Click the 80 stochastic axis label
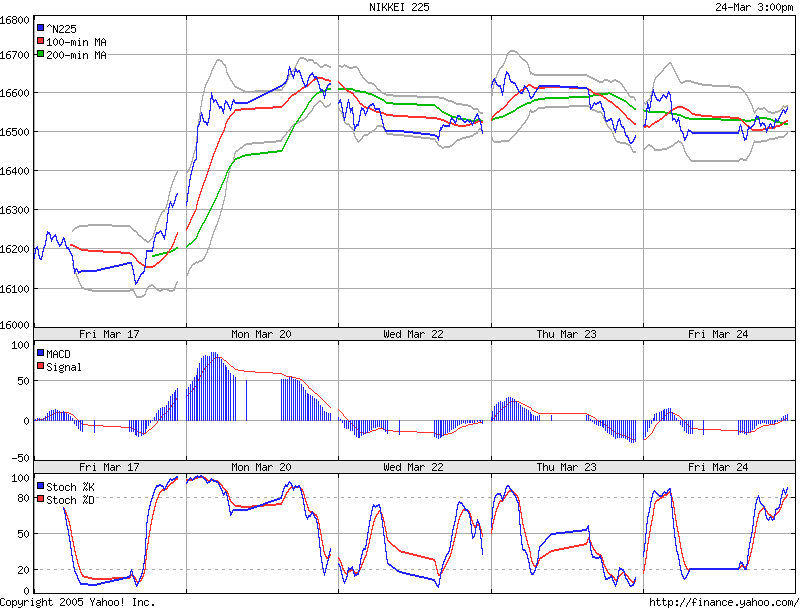The height and width of the screenshot is (608, 800). point(23,498)
